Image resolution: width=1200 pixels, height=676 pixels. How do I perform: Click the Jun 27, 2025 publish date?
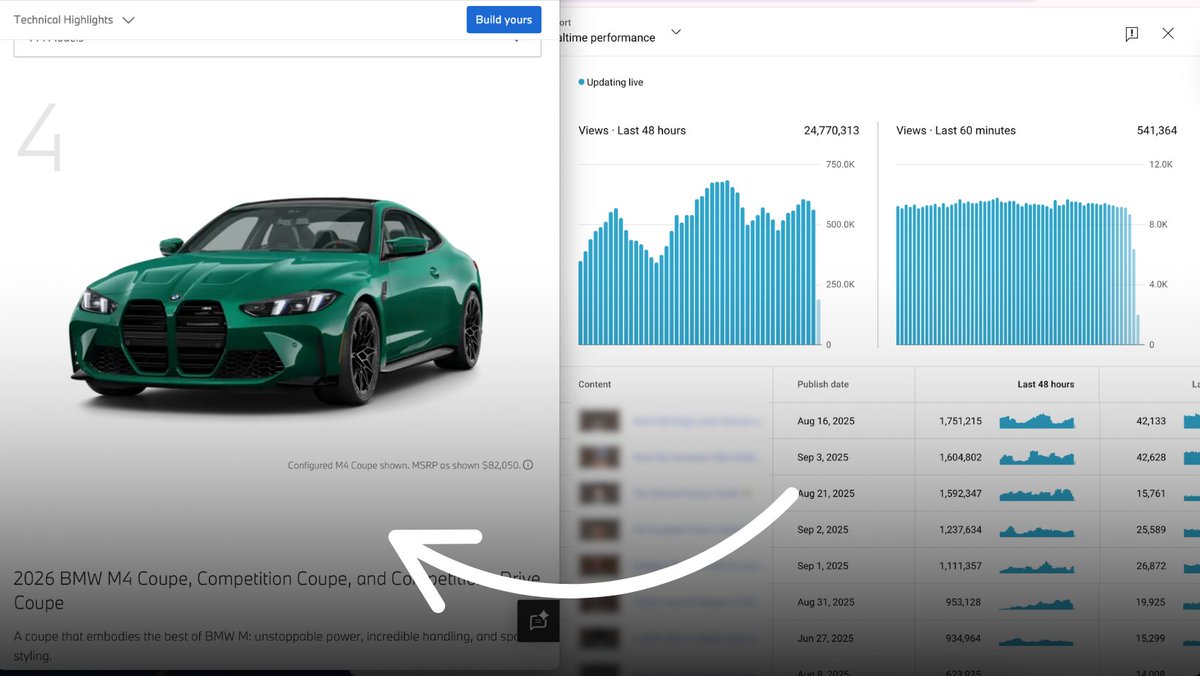pos(825,638)
